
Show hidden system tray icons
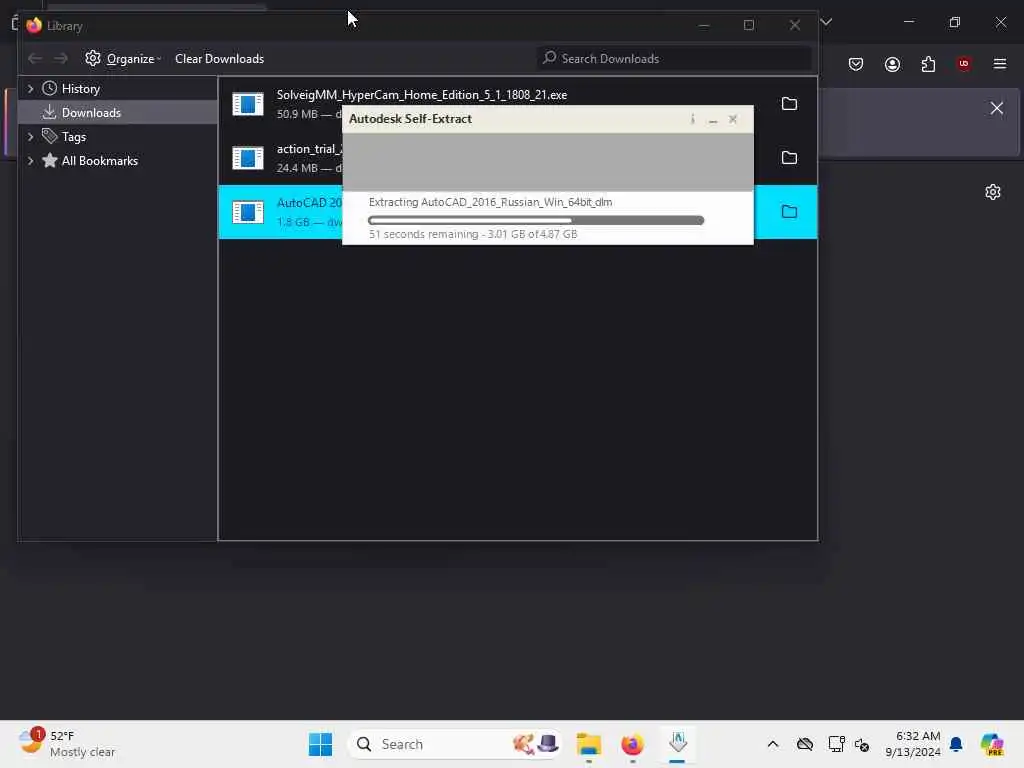pyautogui.click(x=773, y=744)
